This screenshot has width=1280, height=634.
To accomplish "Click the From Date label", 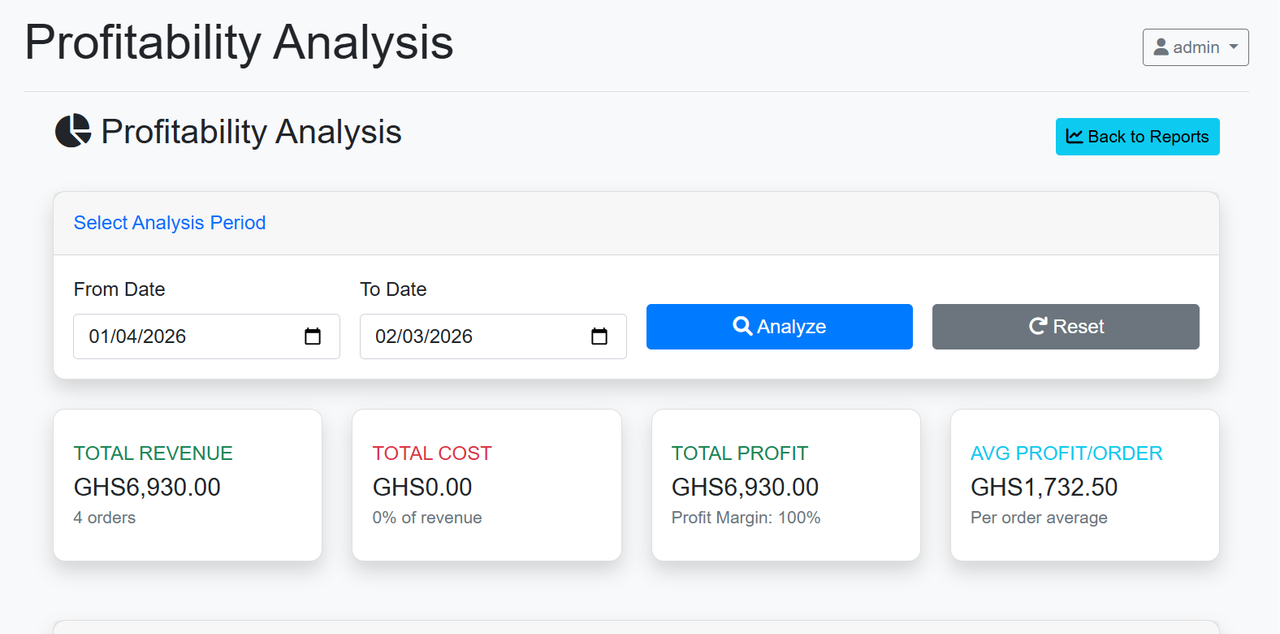I will tap(119, 289).
